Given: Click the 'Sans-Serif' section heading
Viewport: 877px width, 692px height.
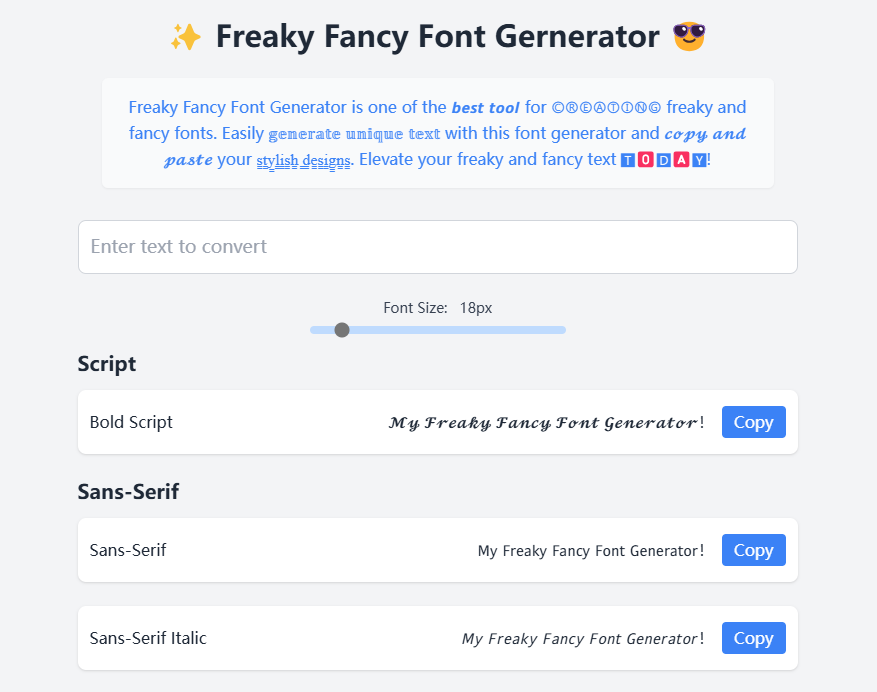Looking at the screenshot, I should tap(128, 492).
